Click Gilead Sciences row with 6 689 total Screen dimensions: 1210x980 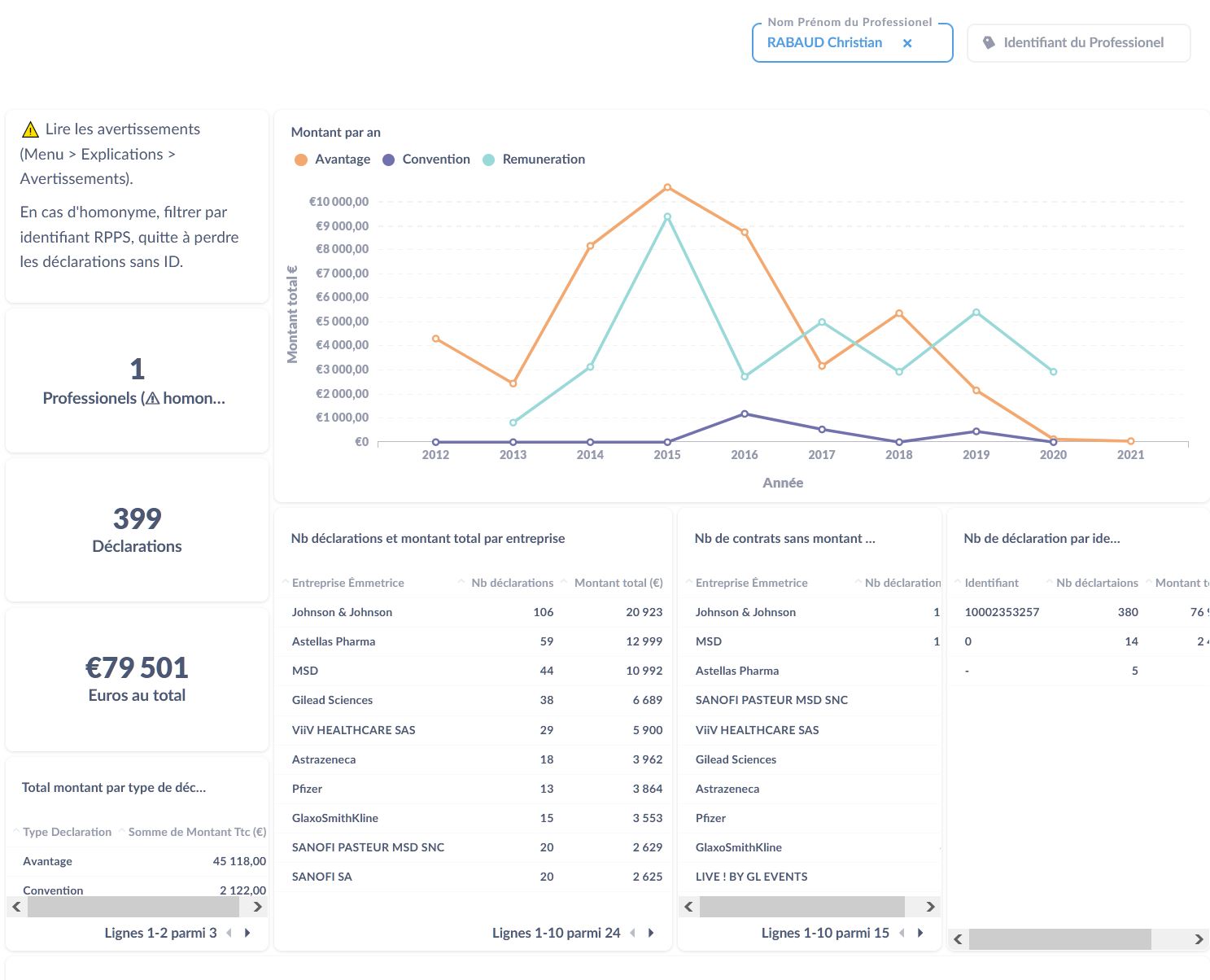[x=474, y=700]
